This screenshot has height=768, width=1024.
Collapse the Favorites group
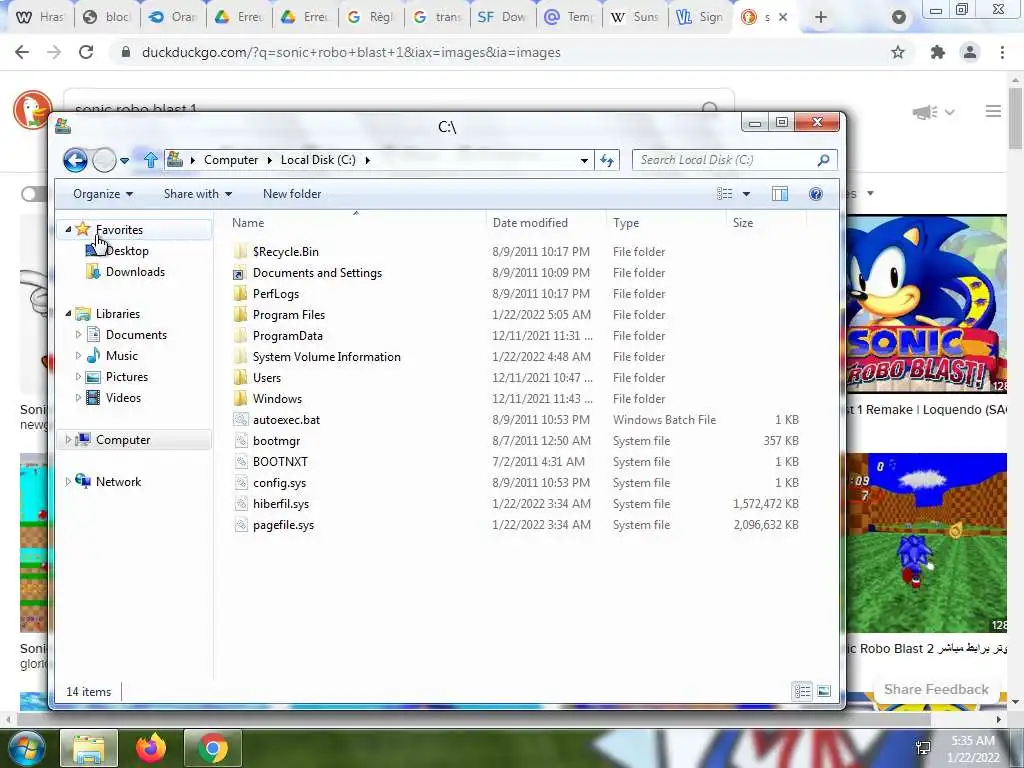click(x=68, y=230)
